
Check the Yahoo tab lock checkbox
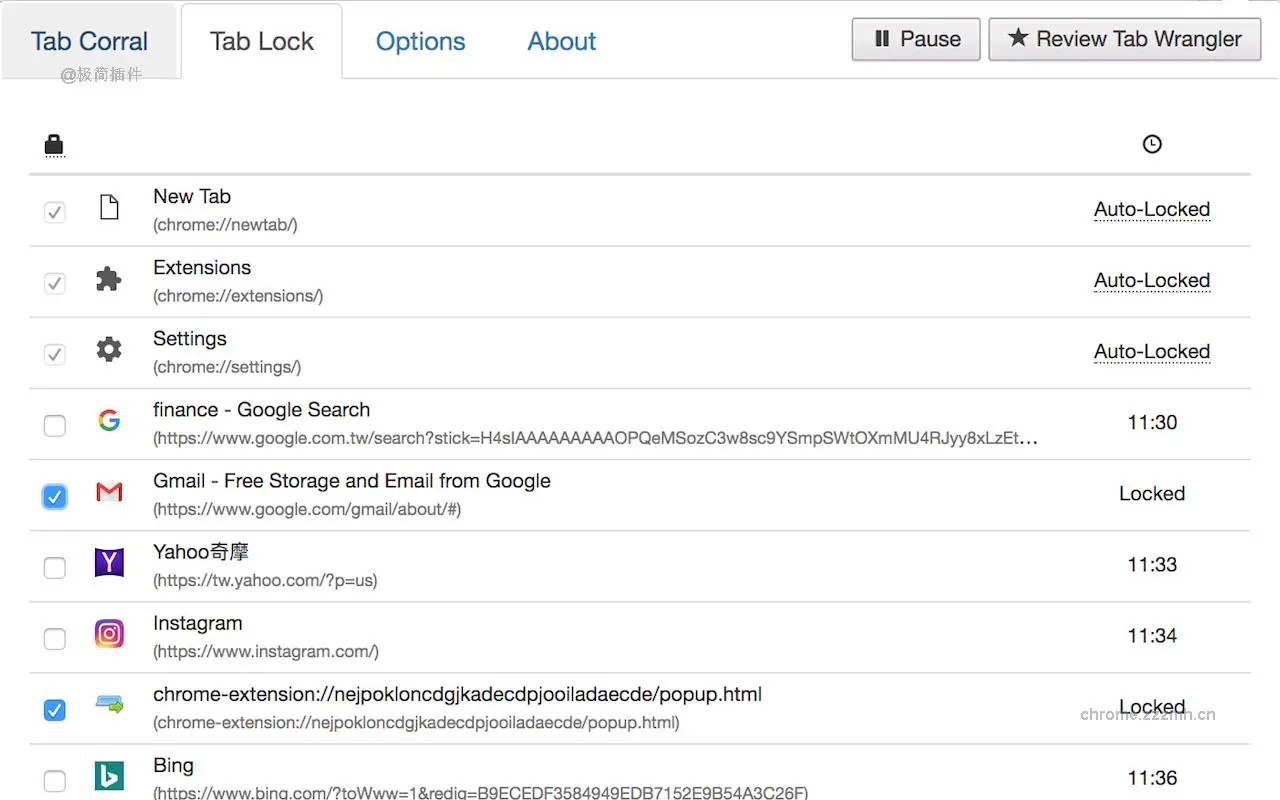click(55, 568)
